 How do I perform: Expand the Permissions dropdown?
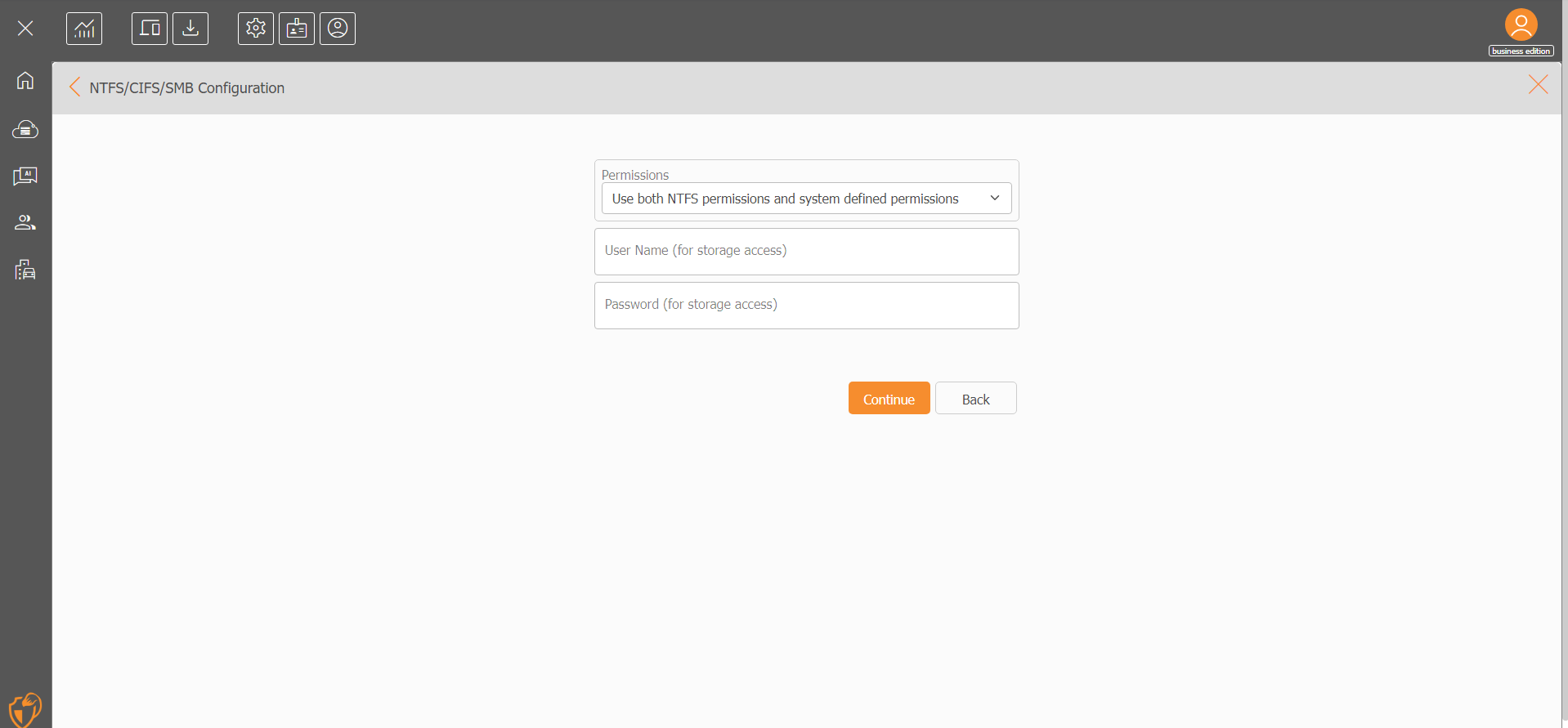(807, 199)
